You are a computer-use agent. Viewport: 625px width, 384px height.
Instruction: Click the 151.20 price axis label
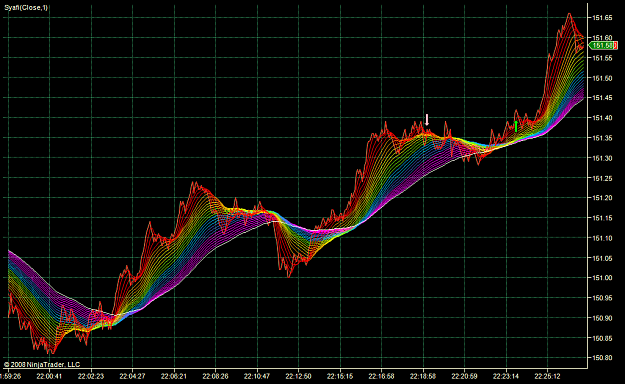pyautogui.click(x=602, y=198)
